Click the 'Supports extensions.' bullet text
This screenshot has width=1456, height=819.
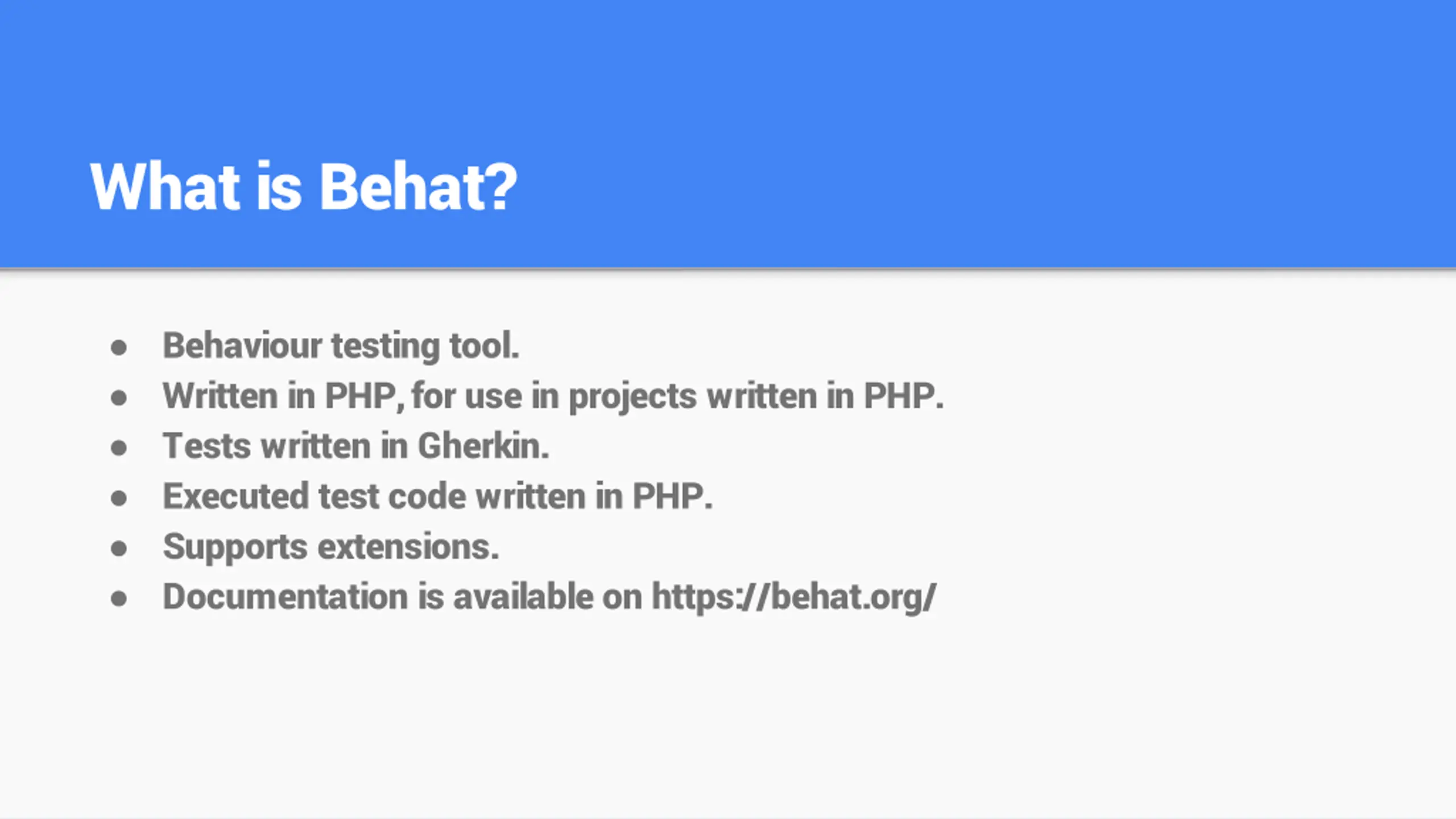(331, 547)
